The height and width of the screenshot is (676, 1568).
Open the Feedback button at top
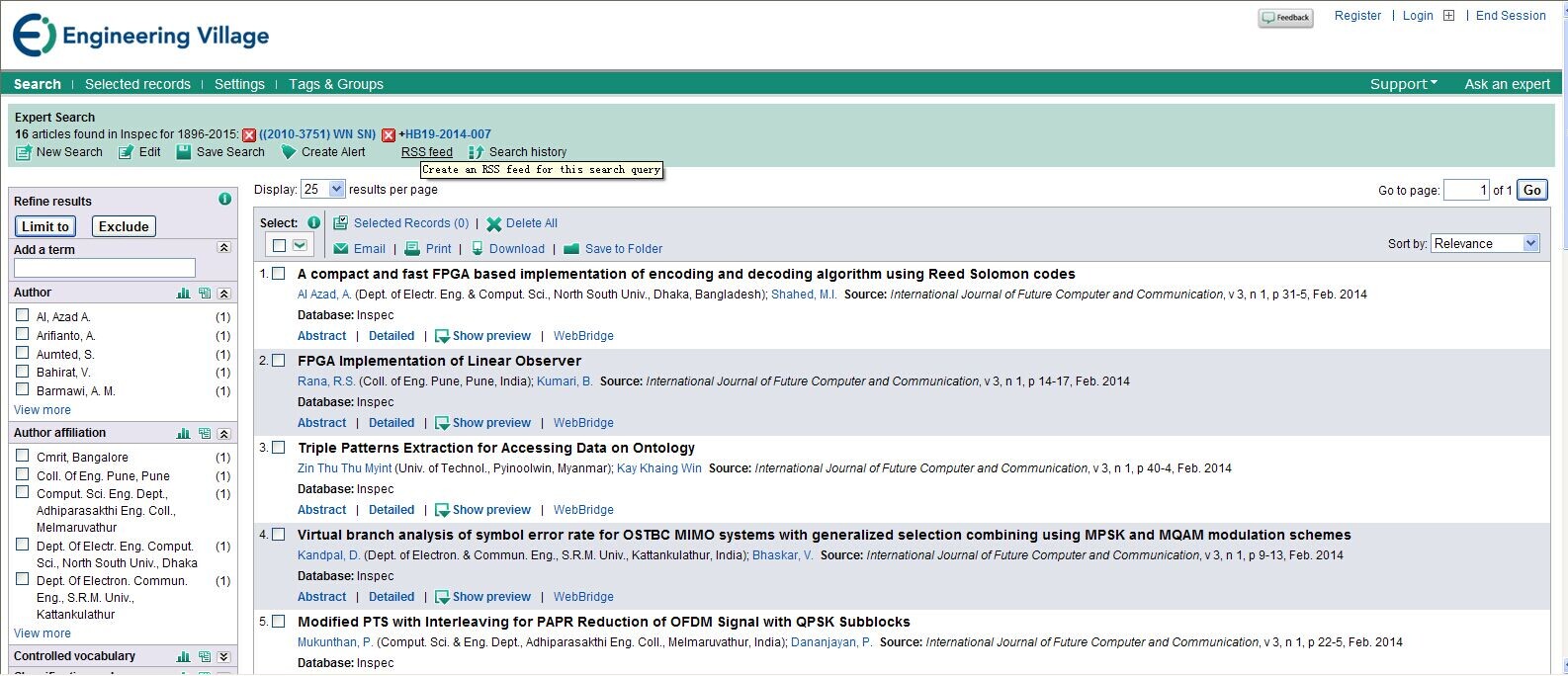(1285, 18)
